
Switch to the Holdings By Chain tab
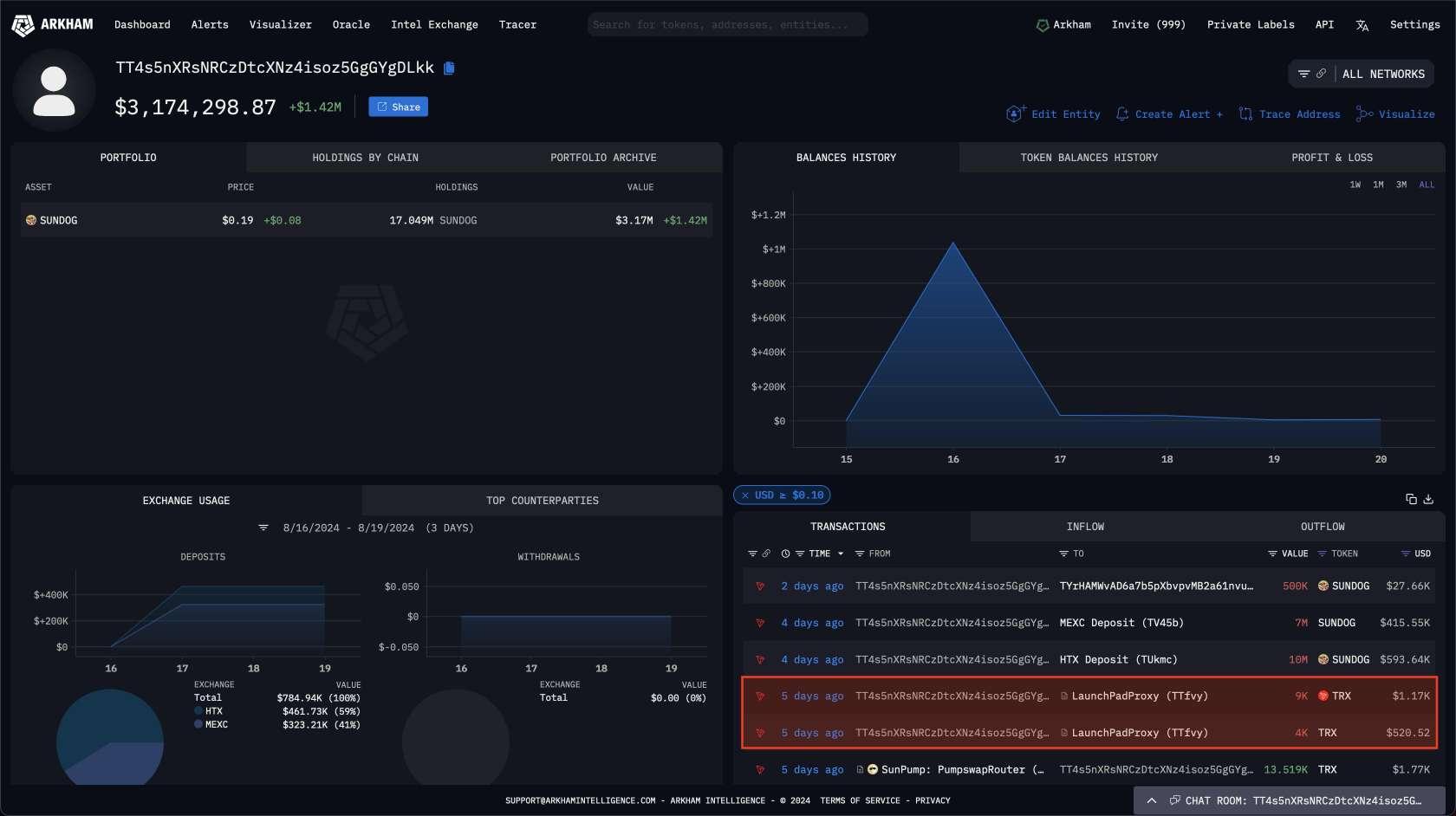point(365,158)
